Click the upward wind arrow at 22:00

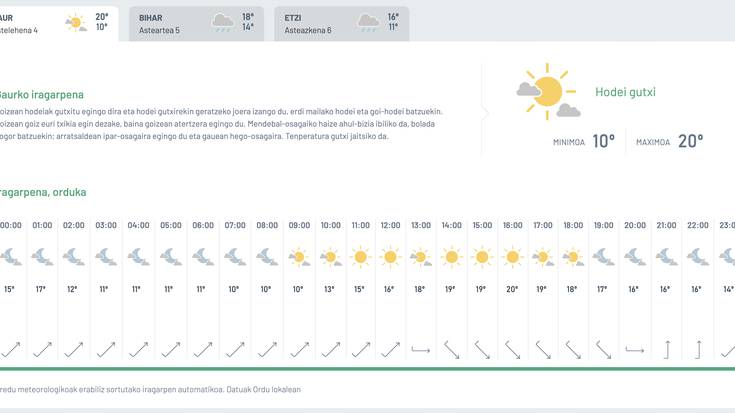pos(698,350)
